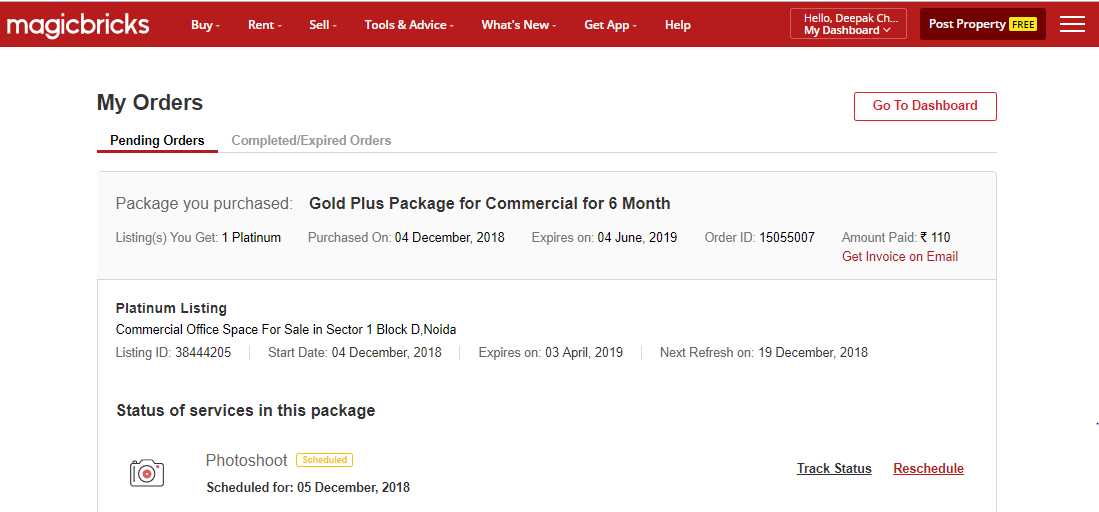Screen dimensions: 1099x512
Task: Expand Tools & Advice menu
Action: [408, 25]
